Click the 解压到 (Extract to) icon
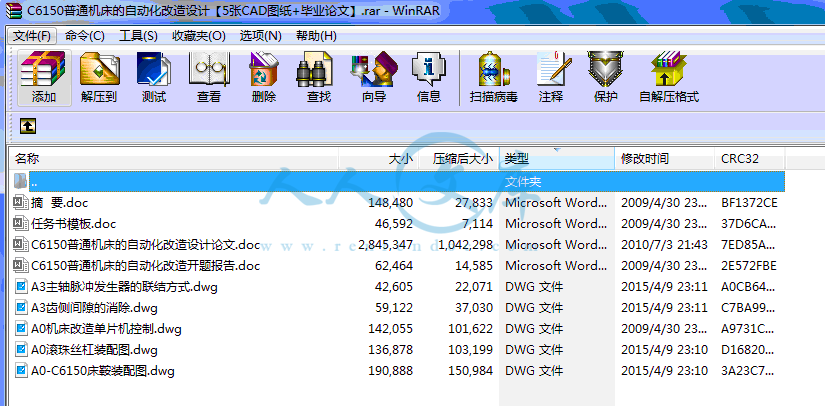Image resolution: width=825 pixels, height=406 pixels. [99, 68]
